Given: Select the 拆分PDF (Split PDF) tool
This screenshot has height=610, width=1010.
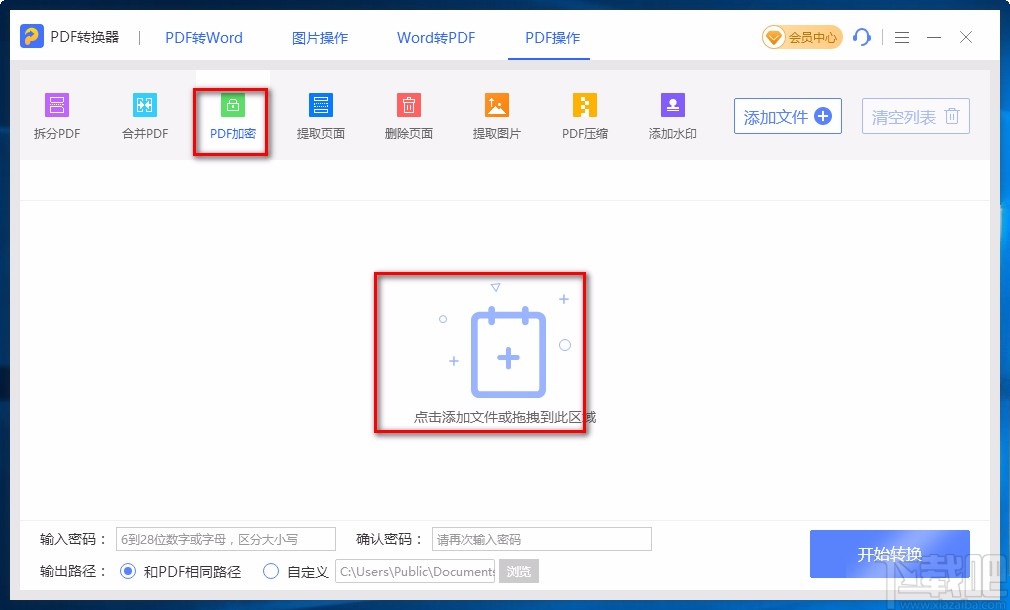Looking at the screenshot, I should tap(56, 115).
